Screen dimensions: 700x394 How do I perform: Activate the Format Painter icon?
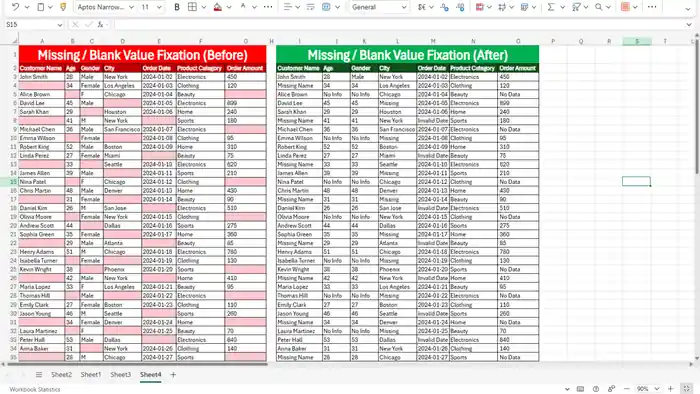point(63,7)
